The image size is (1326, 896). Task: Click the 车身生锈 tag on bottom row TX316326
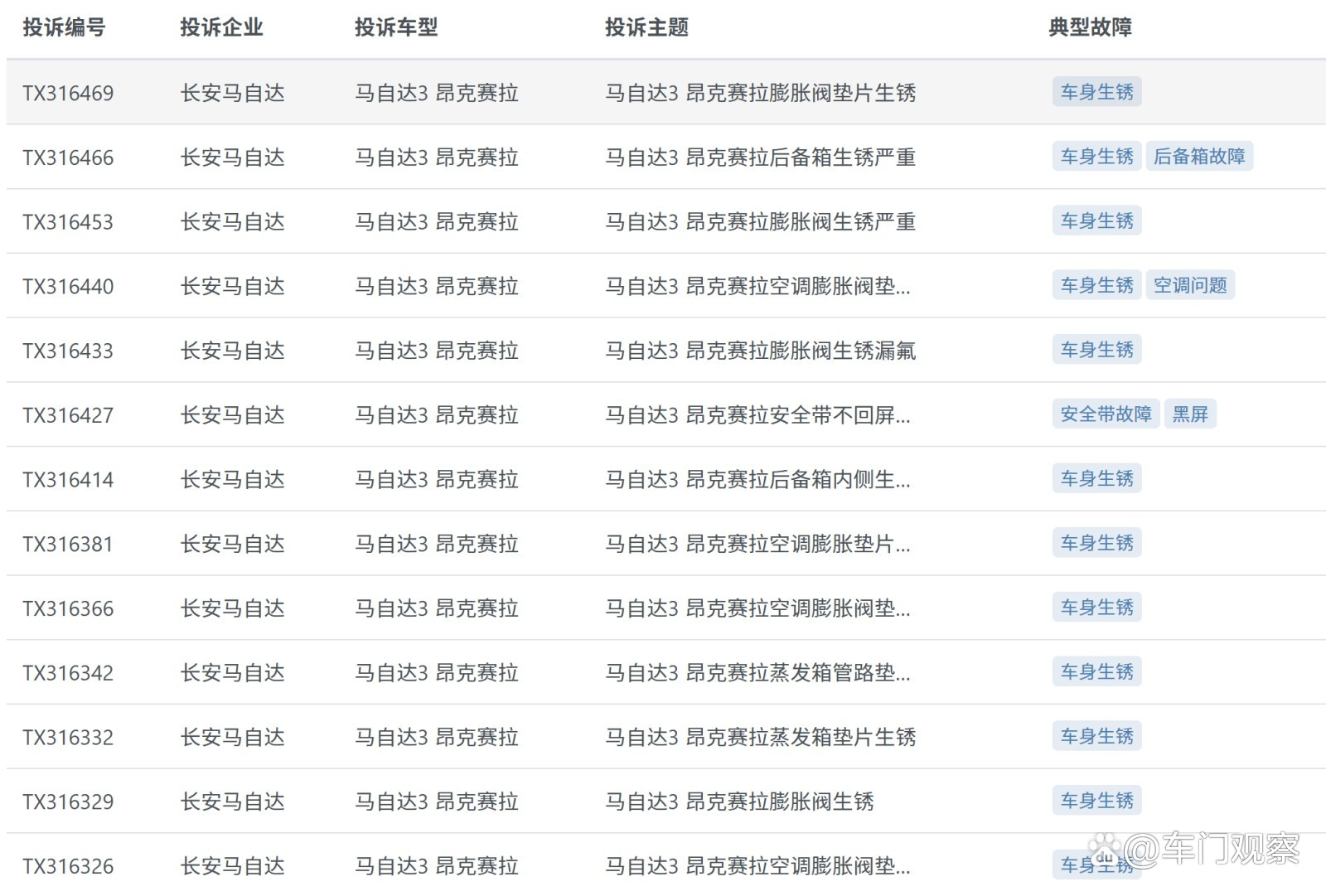point(1096,865)
